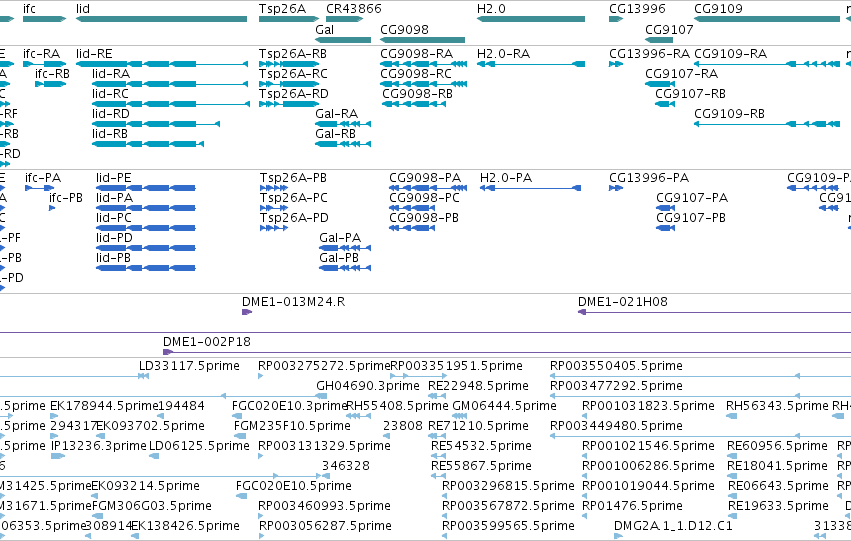Select protein lid-PC feature

[146, 228]
